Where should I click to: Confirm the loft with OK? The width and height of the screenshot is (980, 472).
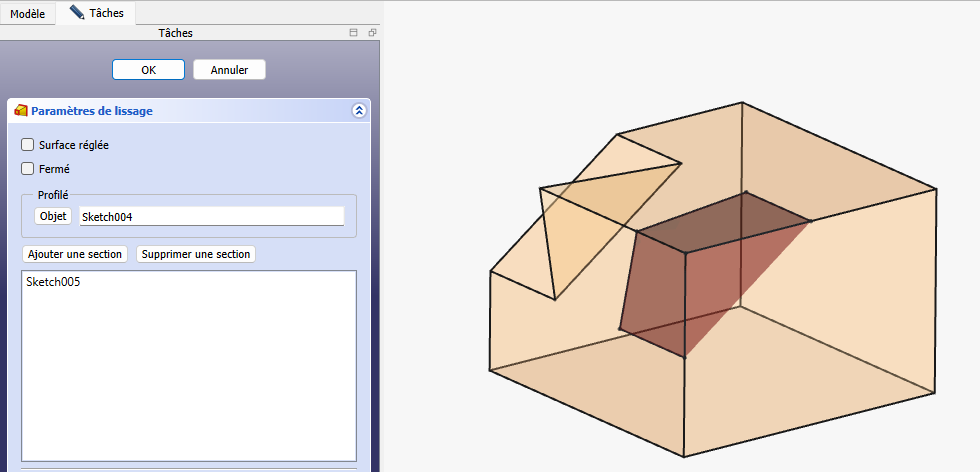(x=148, y=70)
